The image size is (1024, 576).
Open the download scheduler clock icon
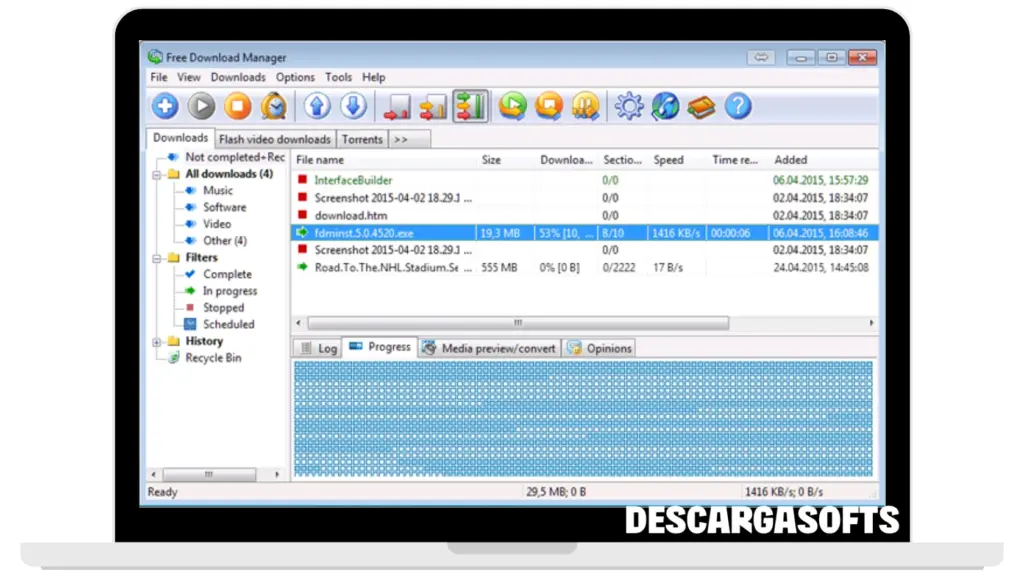pyautogui.click(x=273, y=106)
